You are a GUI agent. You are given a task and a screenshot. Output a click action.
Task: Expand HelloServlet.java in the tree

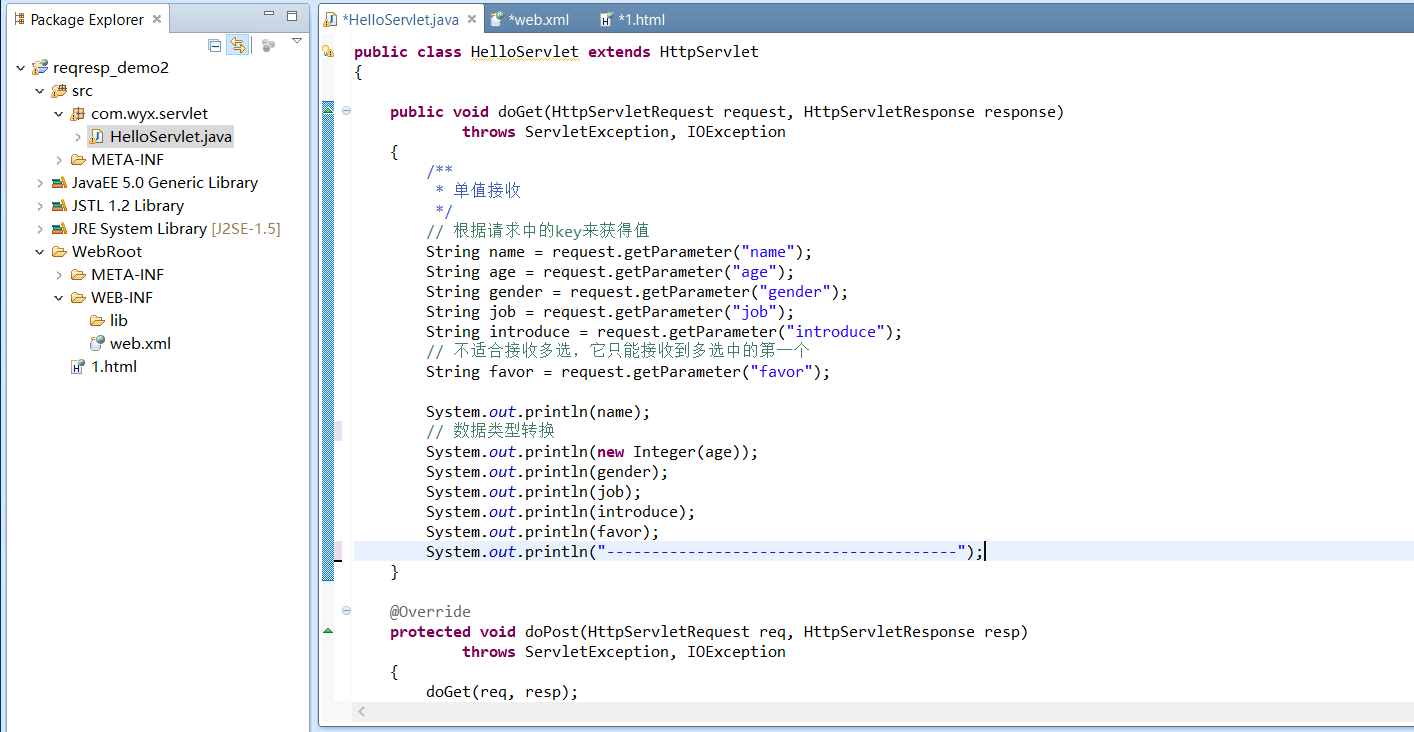[x=78, y=137]
